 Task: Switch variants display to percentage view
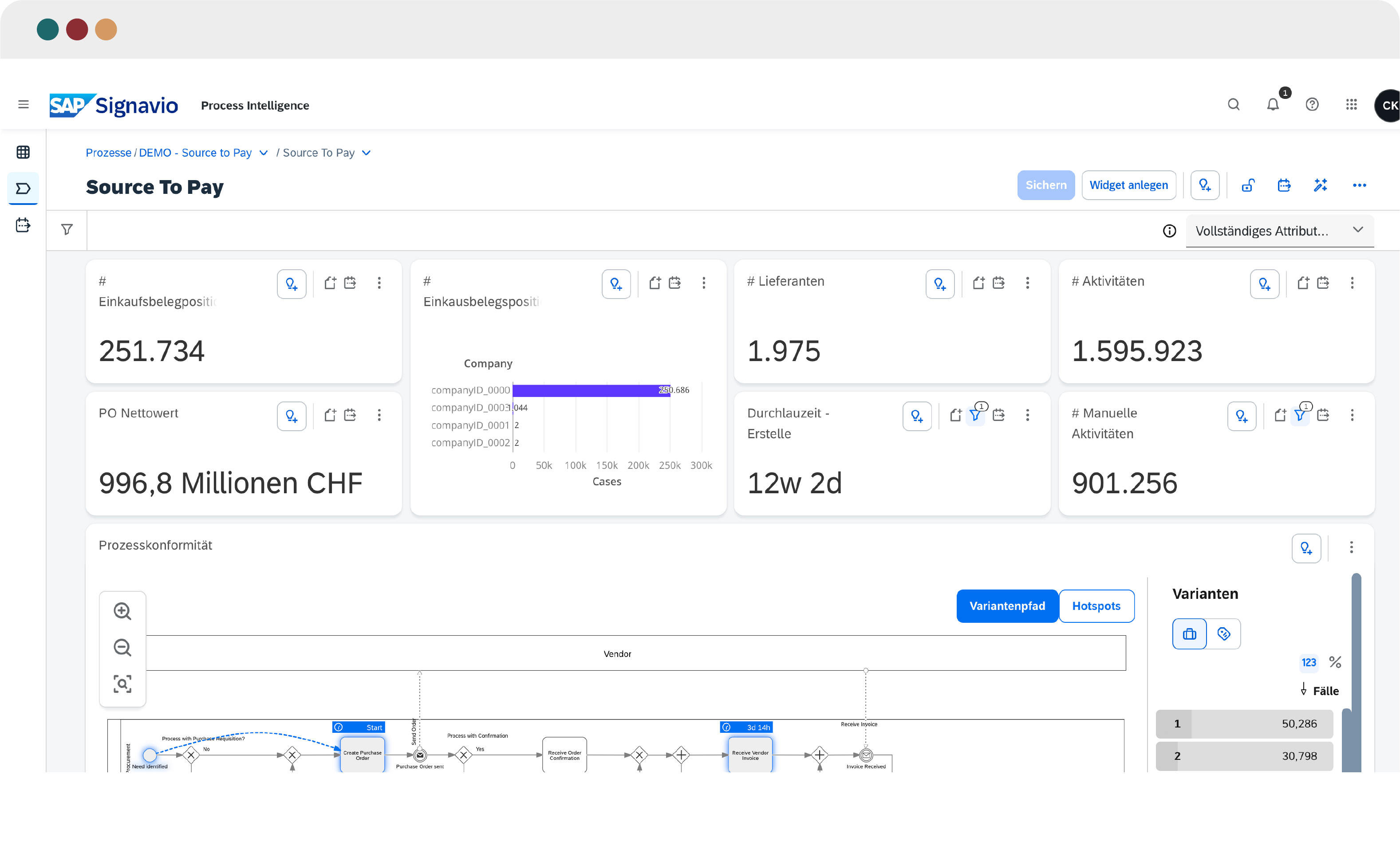pos(1335,662)
